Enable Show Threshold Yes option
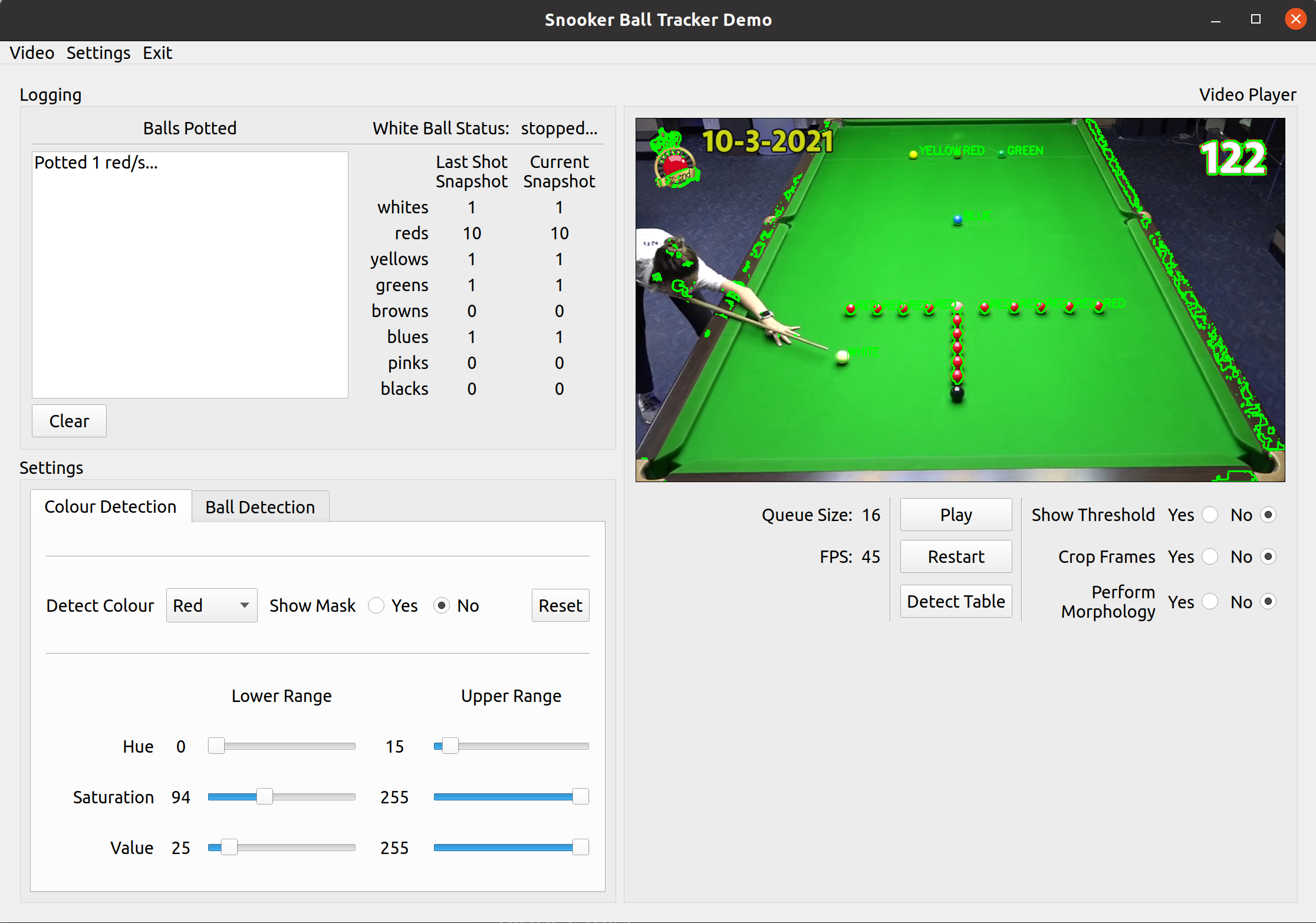 (x=1209, y=515)
